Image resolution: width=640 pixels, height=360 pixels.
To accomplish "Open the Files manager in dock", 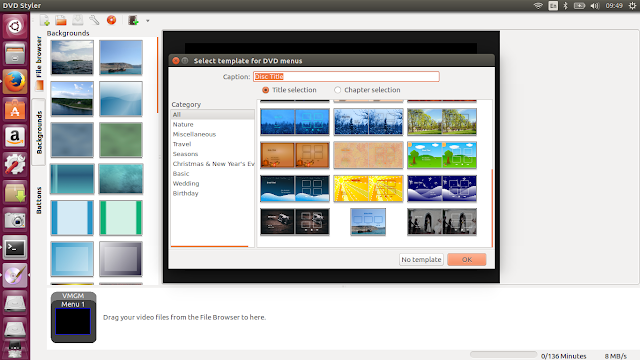I will tap(15, 54).
